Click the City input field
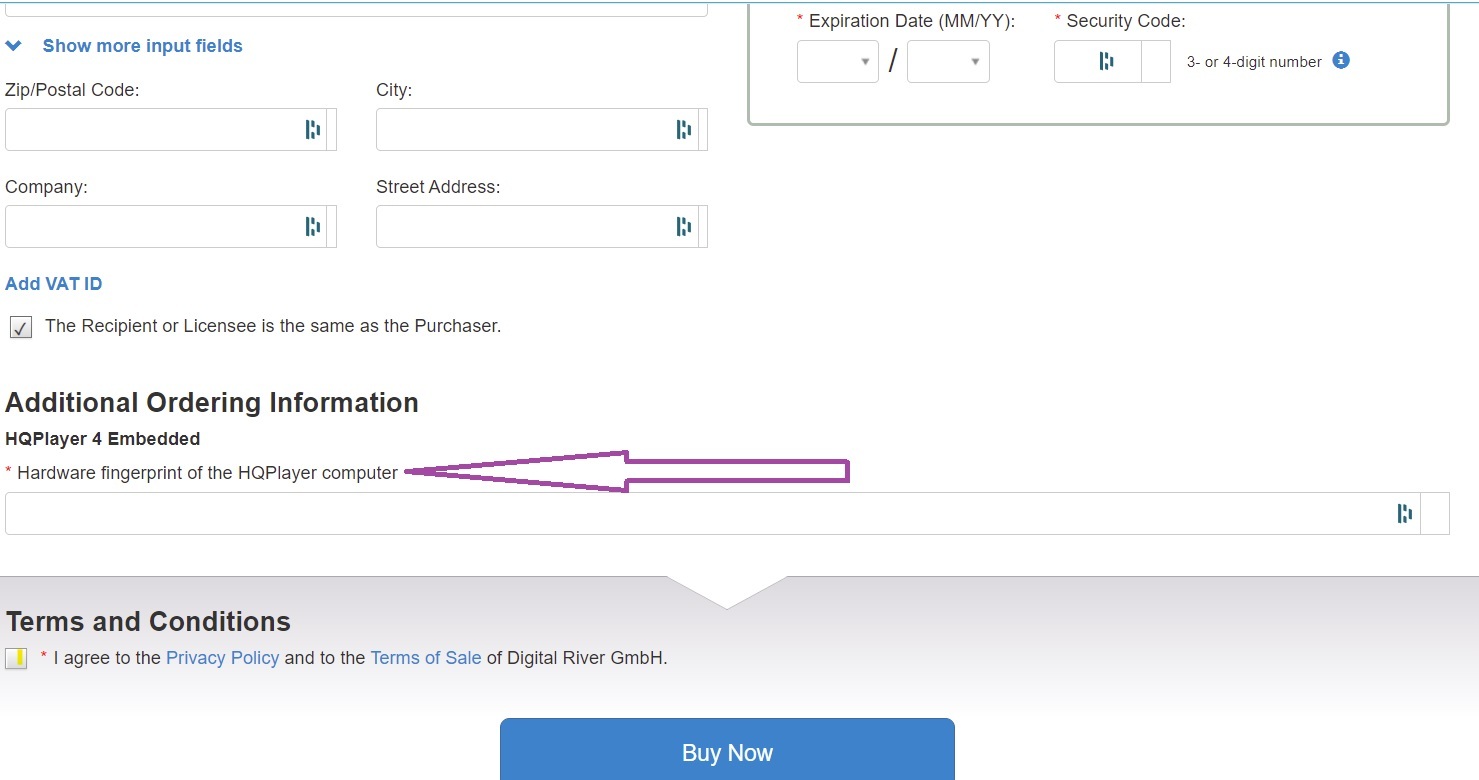Screen dimensions: 1479x780 (x=520, y=129)
